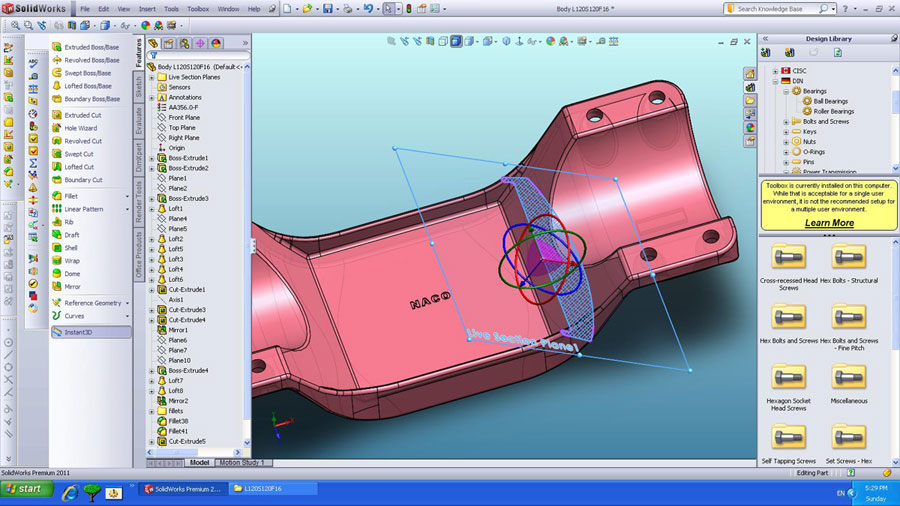Image resolution: width=900 pixels, height=506 pixels.
Task: Open the Reference Geometry dropdown arrow
Action: click(x=127, y=303)
